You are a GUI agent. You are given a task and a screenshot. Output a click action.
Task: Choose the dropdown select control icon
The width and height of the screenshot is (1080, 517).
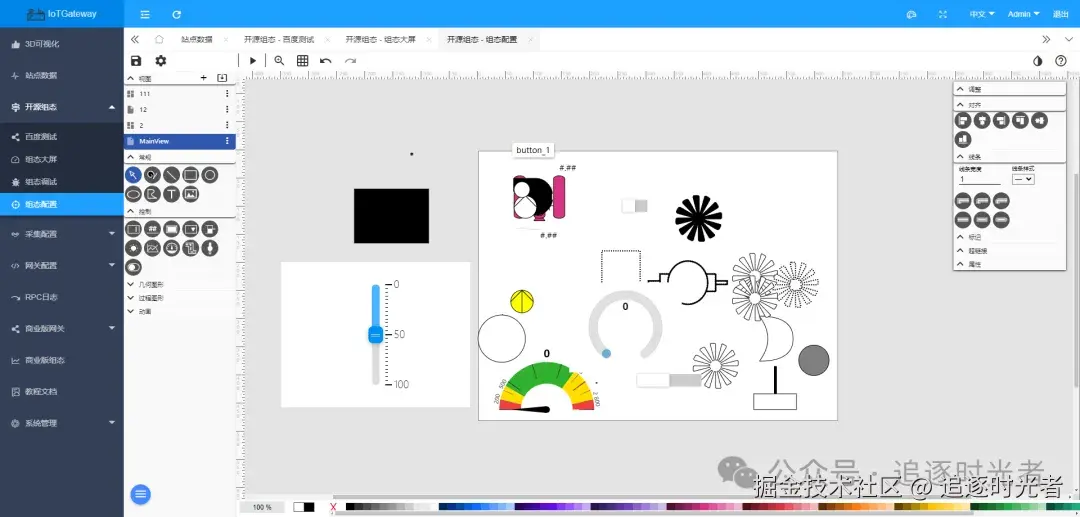pyautogui.click(x=191, y=229)
